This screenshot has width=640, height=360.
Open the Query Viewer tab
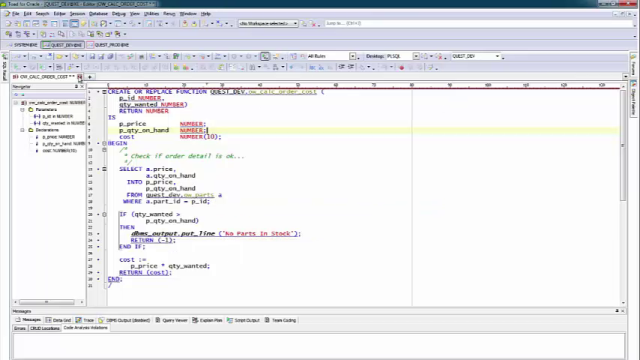[x=171, y=320]
